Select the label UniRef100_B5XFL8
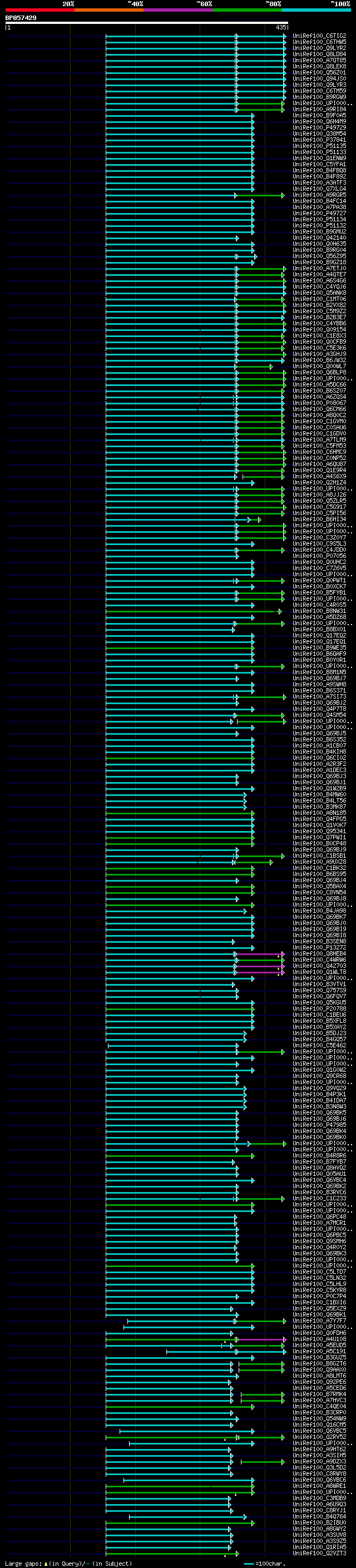 point(319,1021)
